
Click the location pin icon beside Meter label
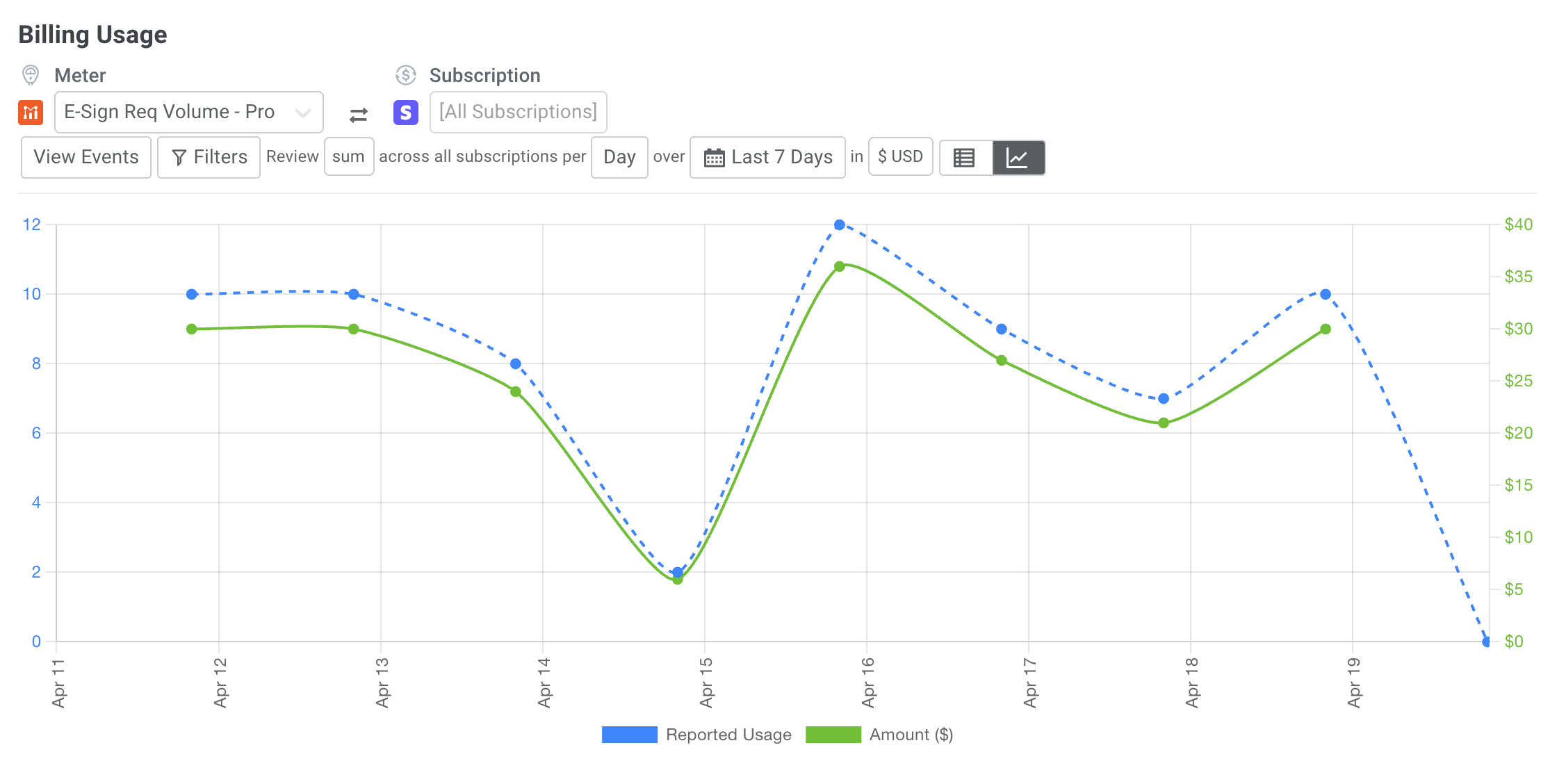tap(31, 74)
